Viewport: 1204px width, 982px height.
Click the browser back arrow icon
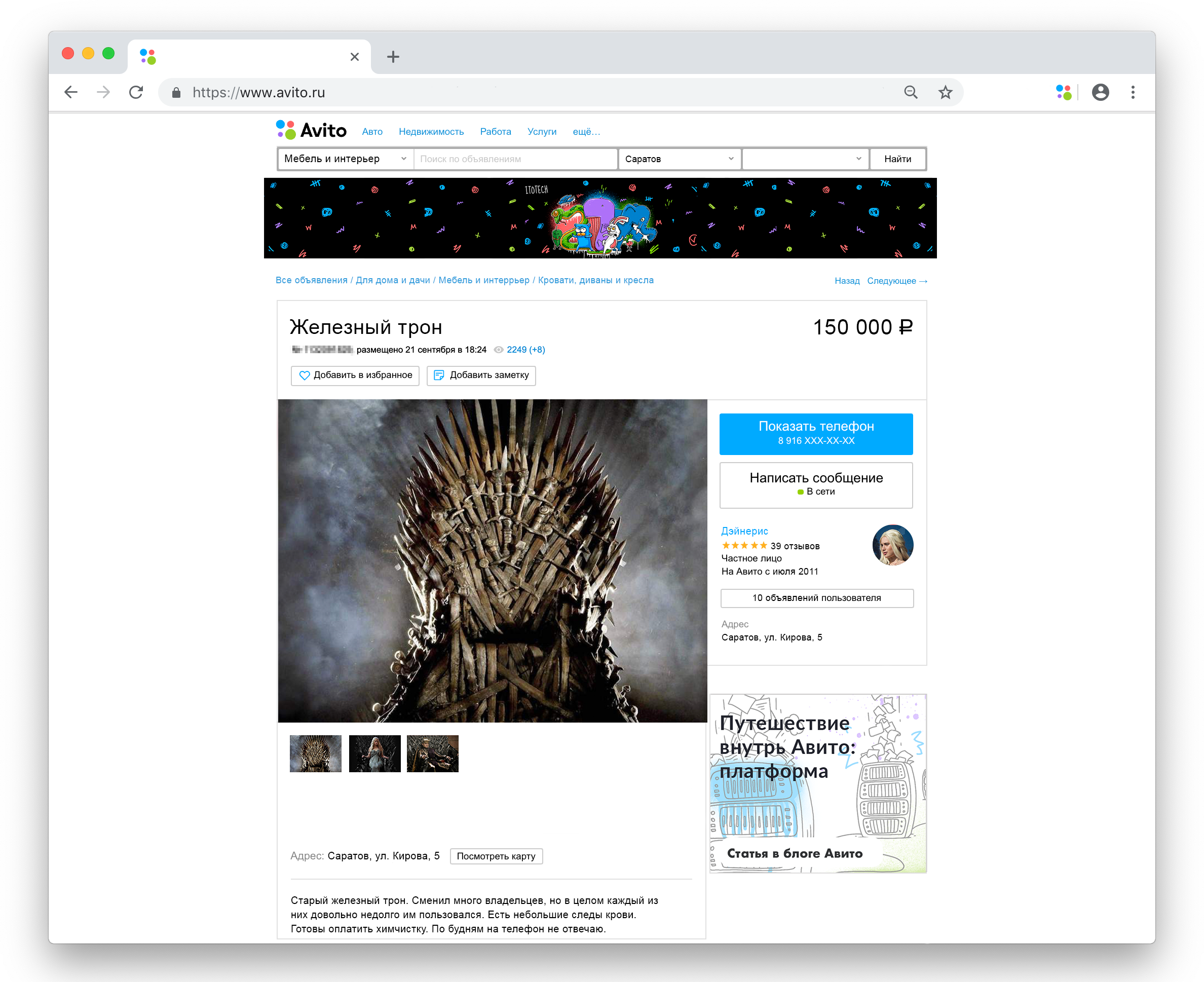pos(71,92)
